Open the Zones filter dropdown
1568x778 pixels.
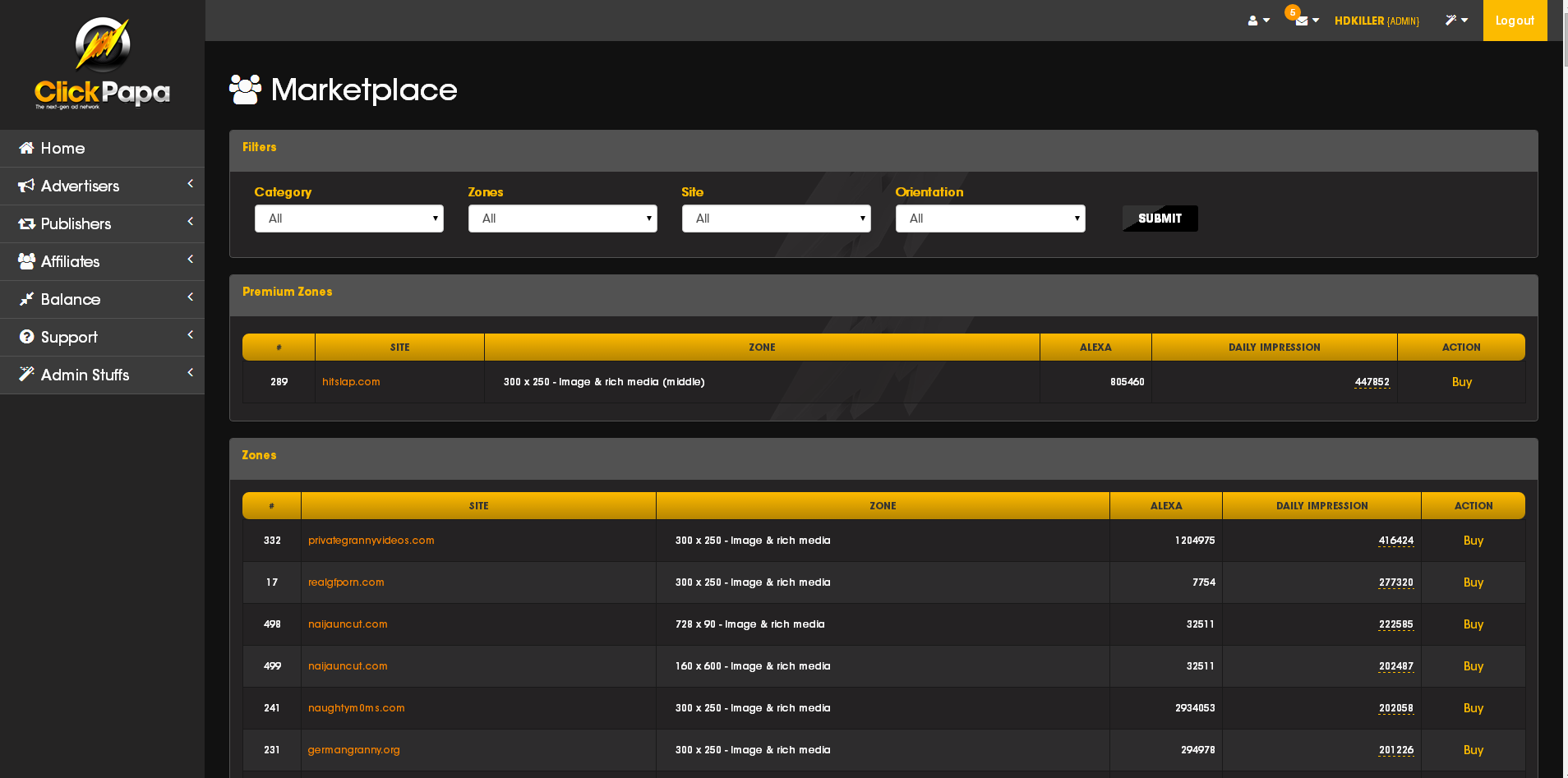563,219
